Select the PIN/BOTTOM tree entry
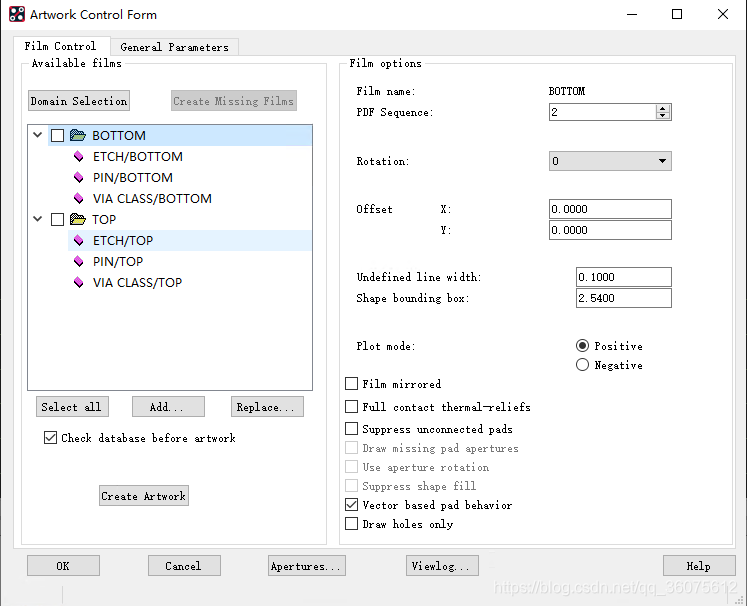The image size is (747, 606). pos(132,177)
